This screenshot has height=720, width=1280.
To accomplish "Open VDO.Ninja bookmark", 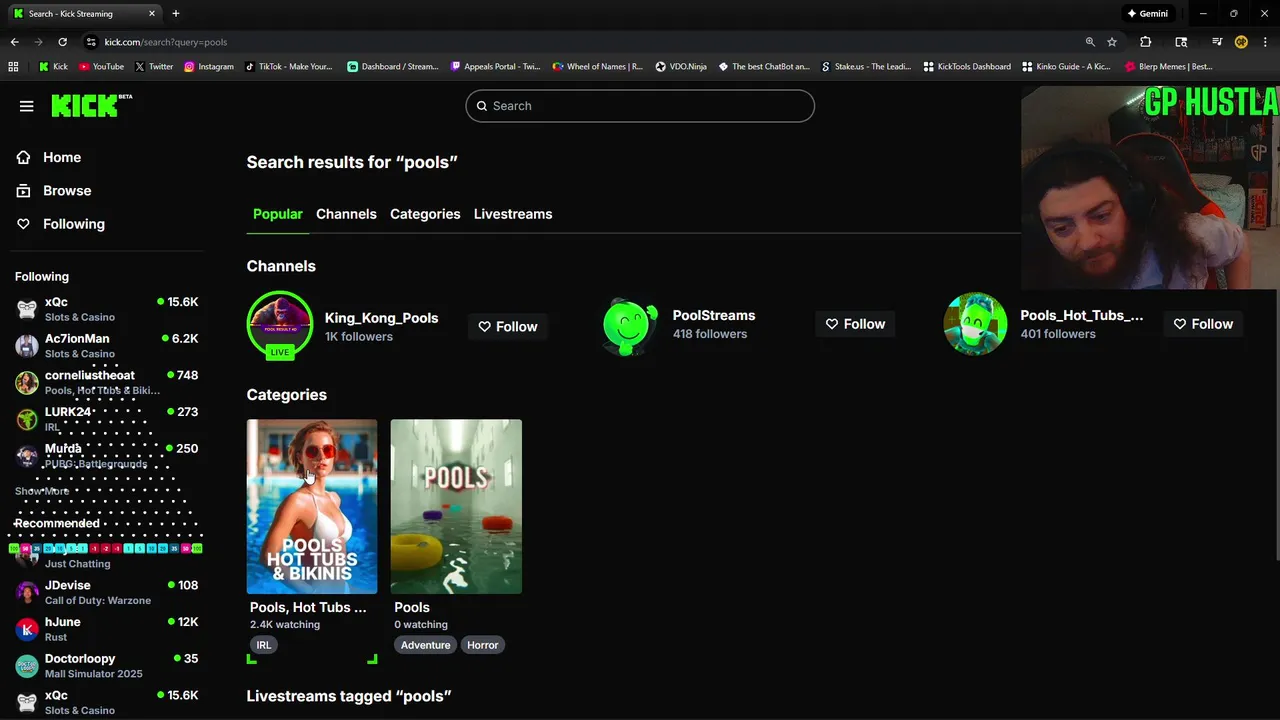I will click(681, 67).
